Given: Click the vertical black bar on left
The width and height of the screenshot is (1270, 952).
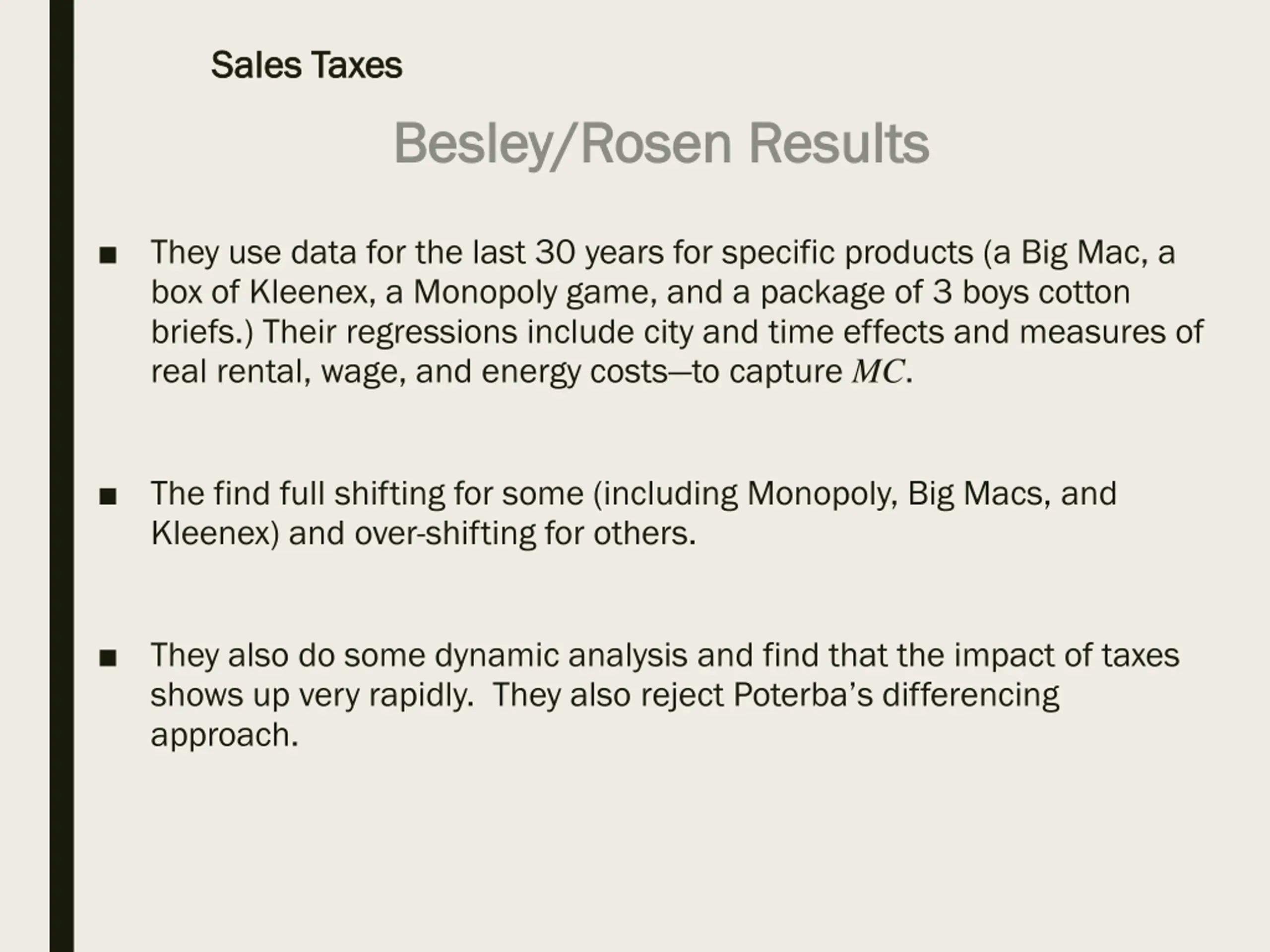Looking at the screenshot, I should click(x=62, y=476).
